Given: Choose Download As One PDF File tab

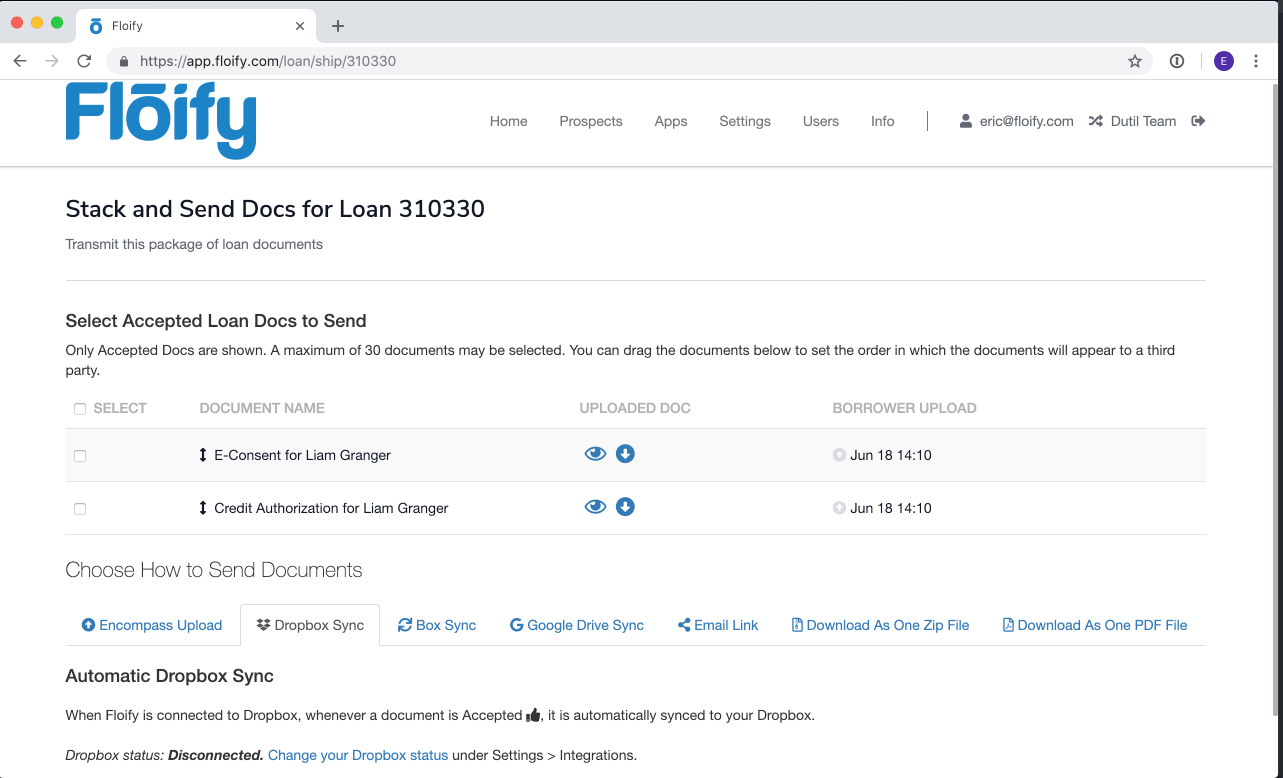Looking at the screenshot, I should 1095,625.
